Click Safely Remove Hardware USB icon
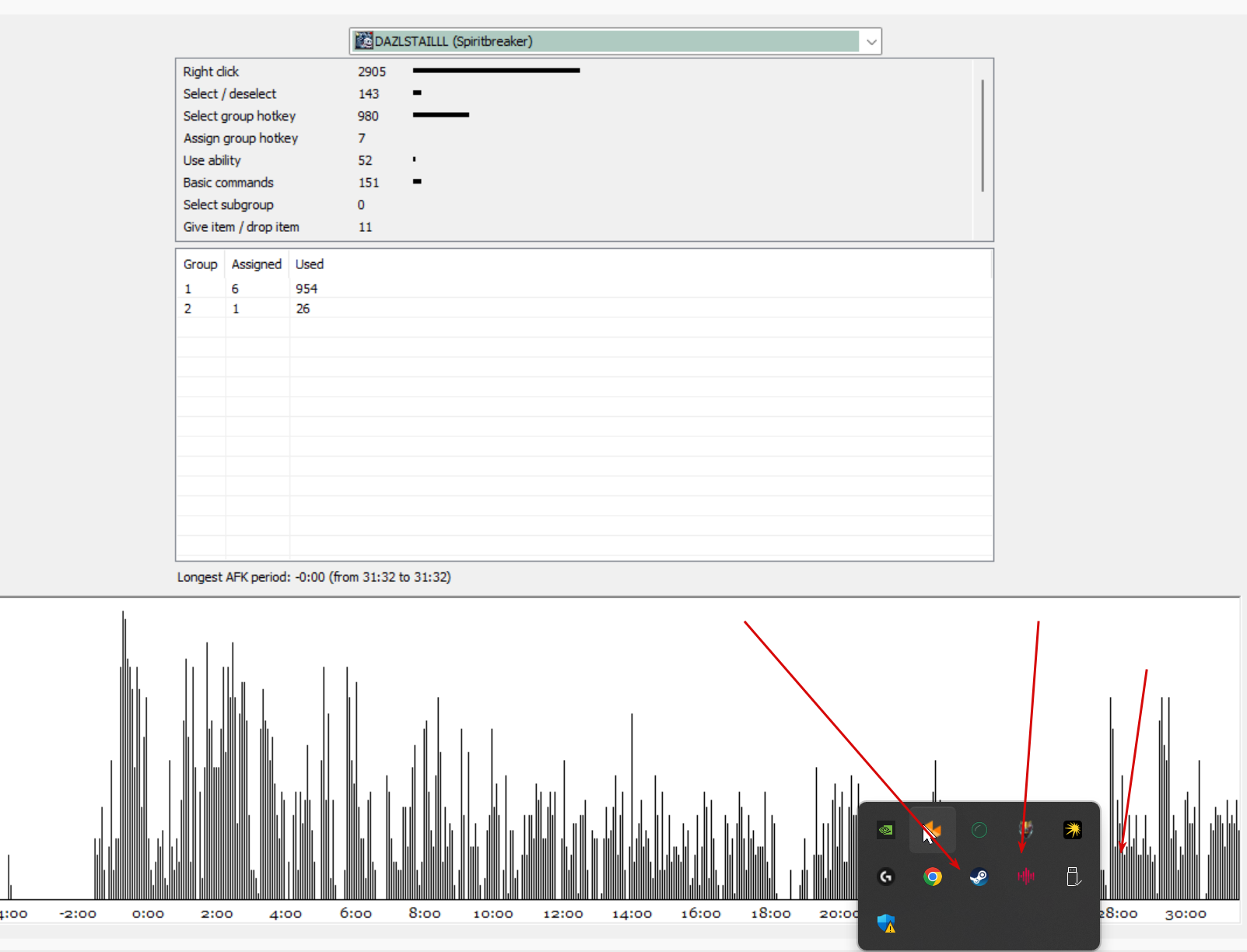 pyautogui.click(x=1073, y=877)
